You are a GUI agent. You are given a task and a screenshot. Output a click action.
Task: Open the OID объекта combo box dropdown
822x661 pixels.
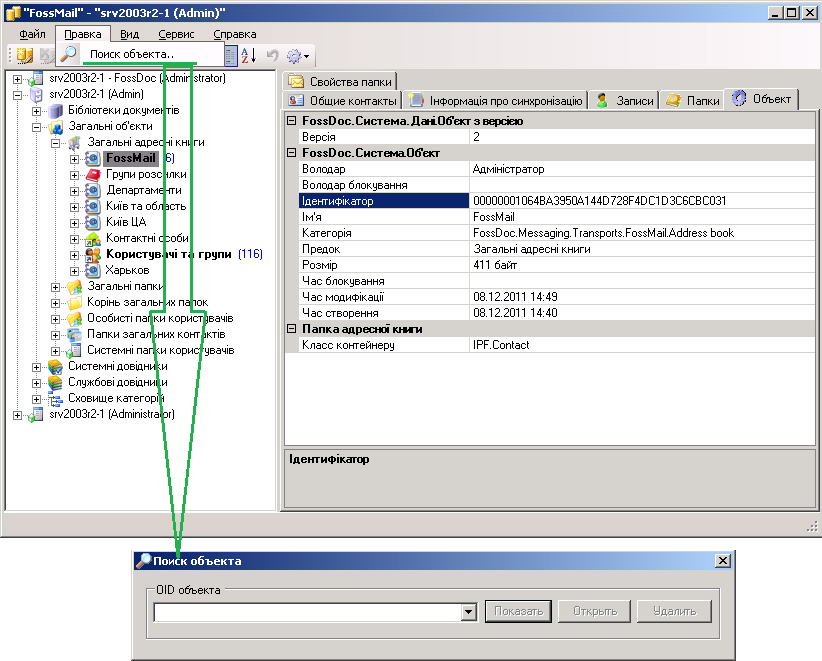pyautogui.click(x=468, y=612)
